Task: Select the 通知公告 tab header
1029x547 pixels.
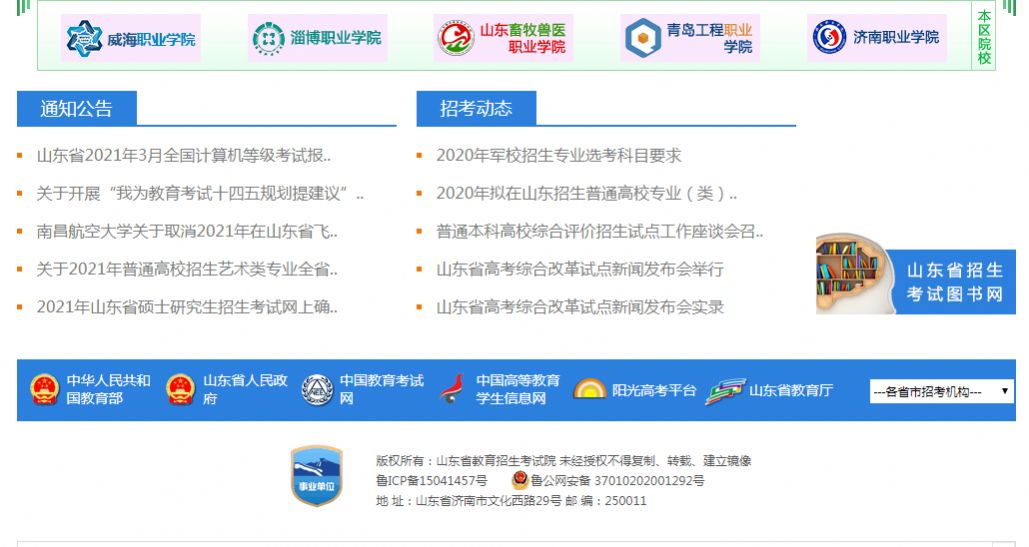Action: click(77, 108)
